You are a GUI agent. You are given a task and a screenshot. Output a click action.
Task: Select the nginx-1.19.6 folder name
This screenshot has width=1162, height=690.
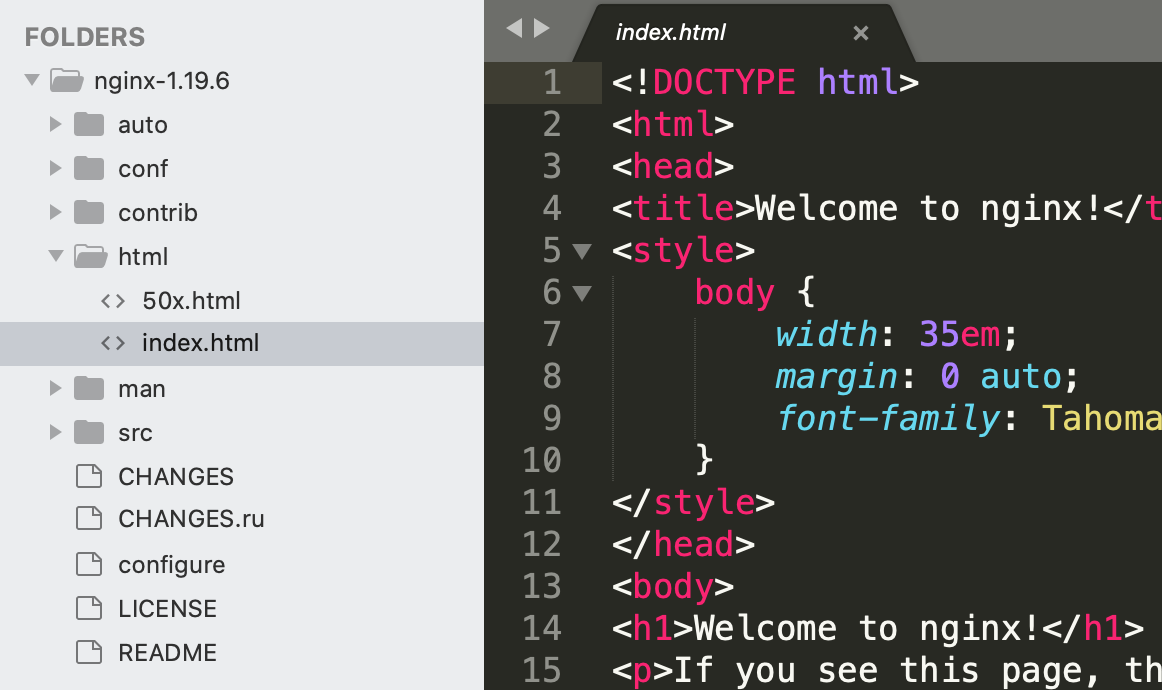point(162,80)
